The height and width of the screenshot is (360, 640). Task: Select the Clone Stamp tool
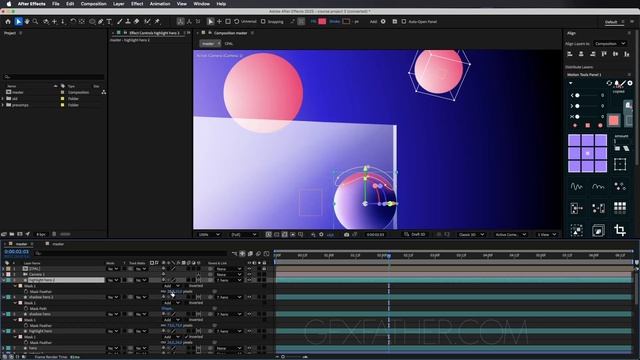(x=128, y=22)
